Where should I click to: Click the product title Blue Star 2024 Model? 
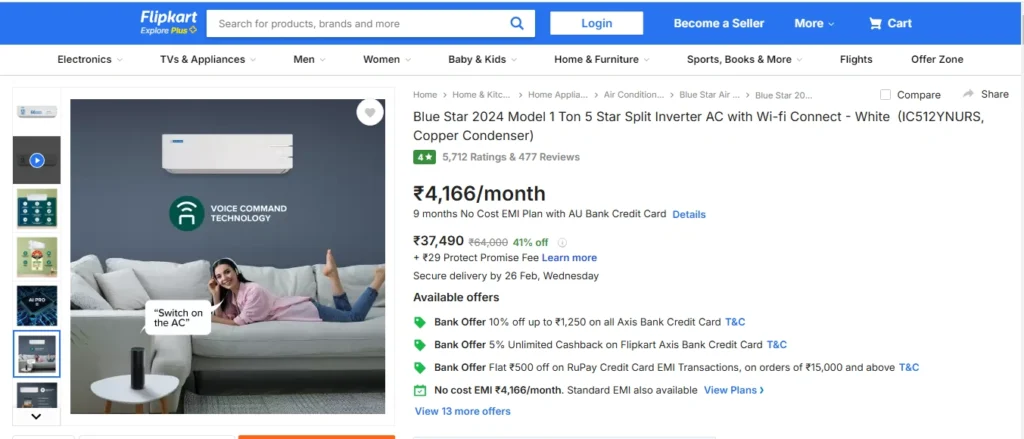(x=698, y=126)
